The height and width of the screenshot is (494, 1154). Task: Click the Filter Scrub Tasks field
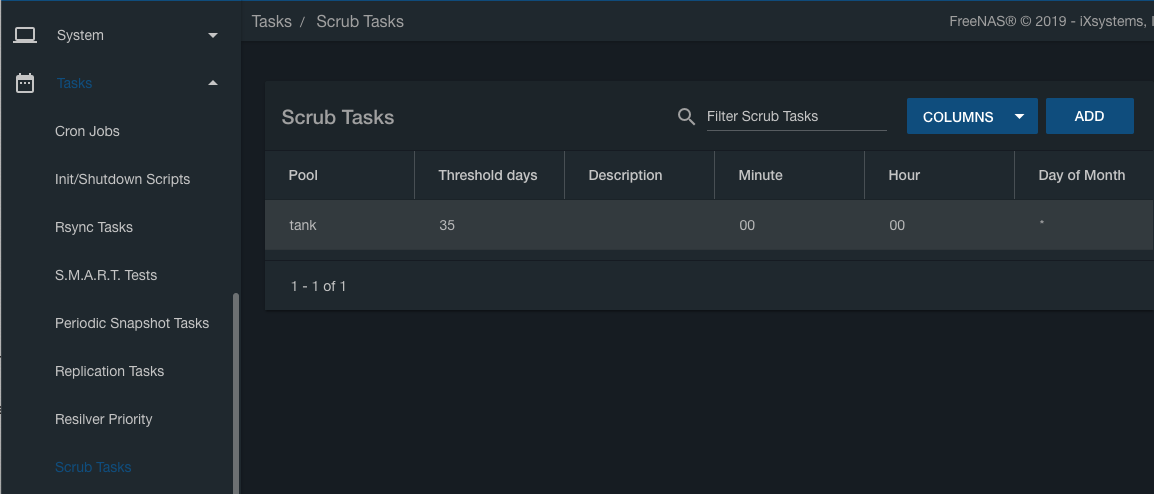(x=795, y=117)
